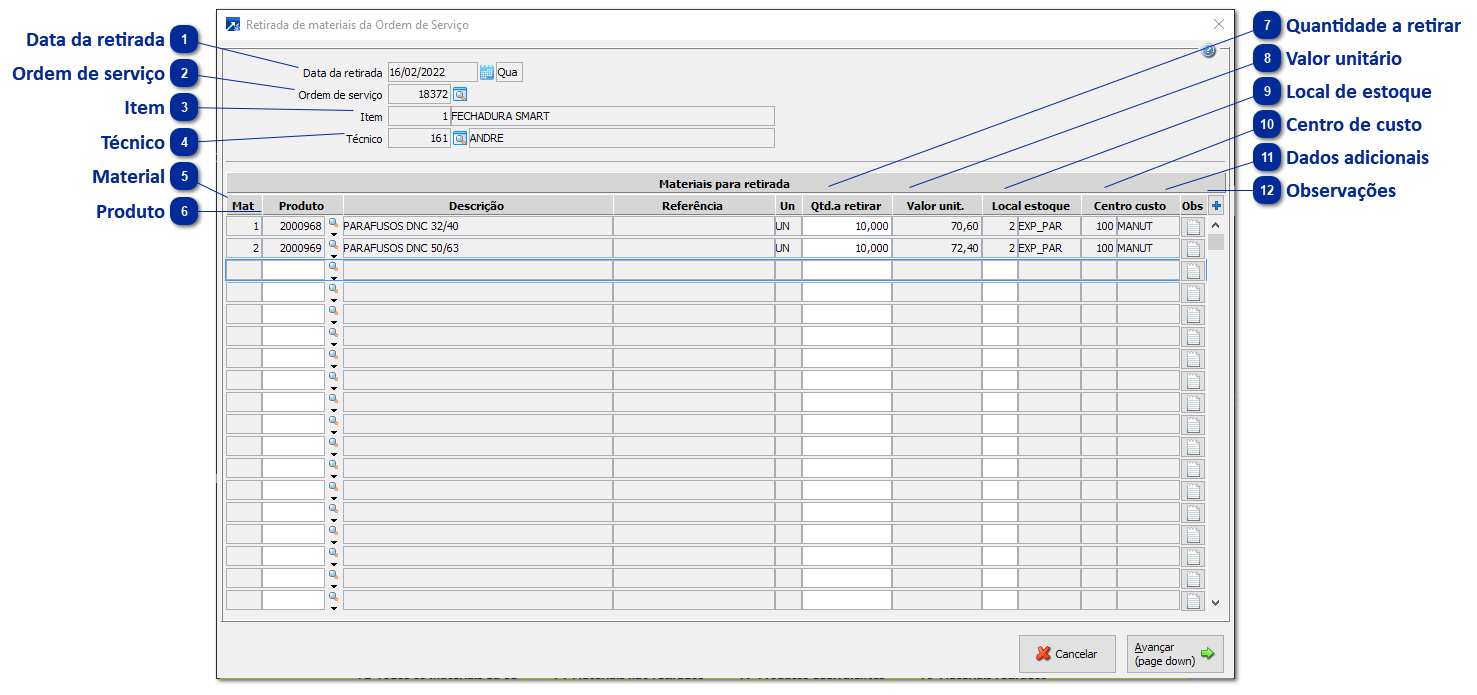
Task: Click Local estoque code for product 2000968
Action: click(1000, 227)
